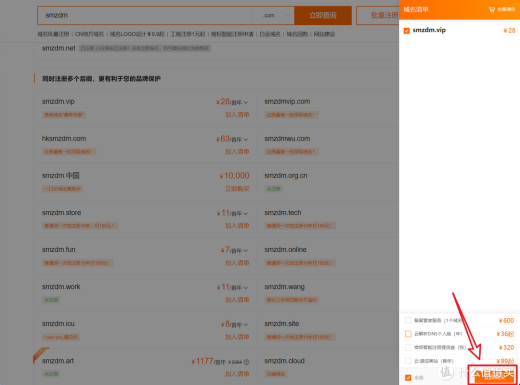Screen dimensions: 520x385
Task: Open the .com suffix dropdown in the search bar
Action: click(273, 15)
